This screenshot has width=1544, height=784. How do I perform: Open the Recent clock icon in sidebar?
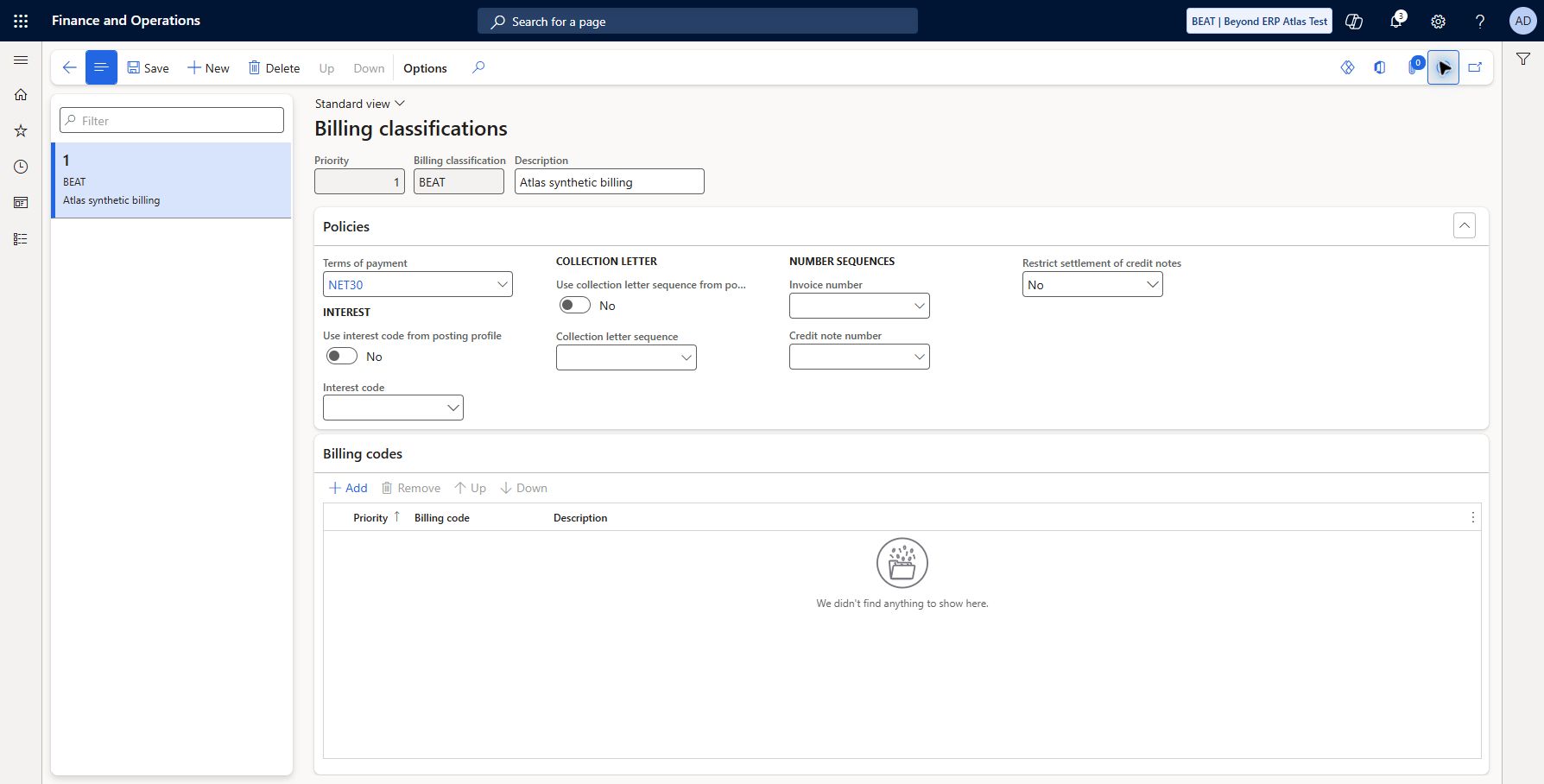[21, 167]
